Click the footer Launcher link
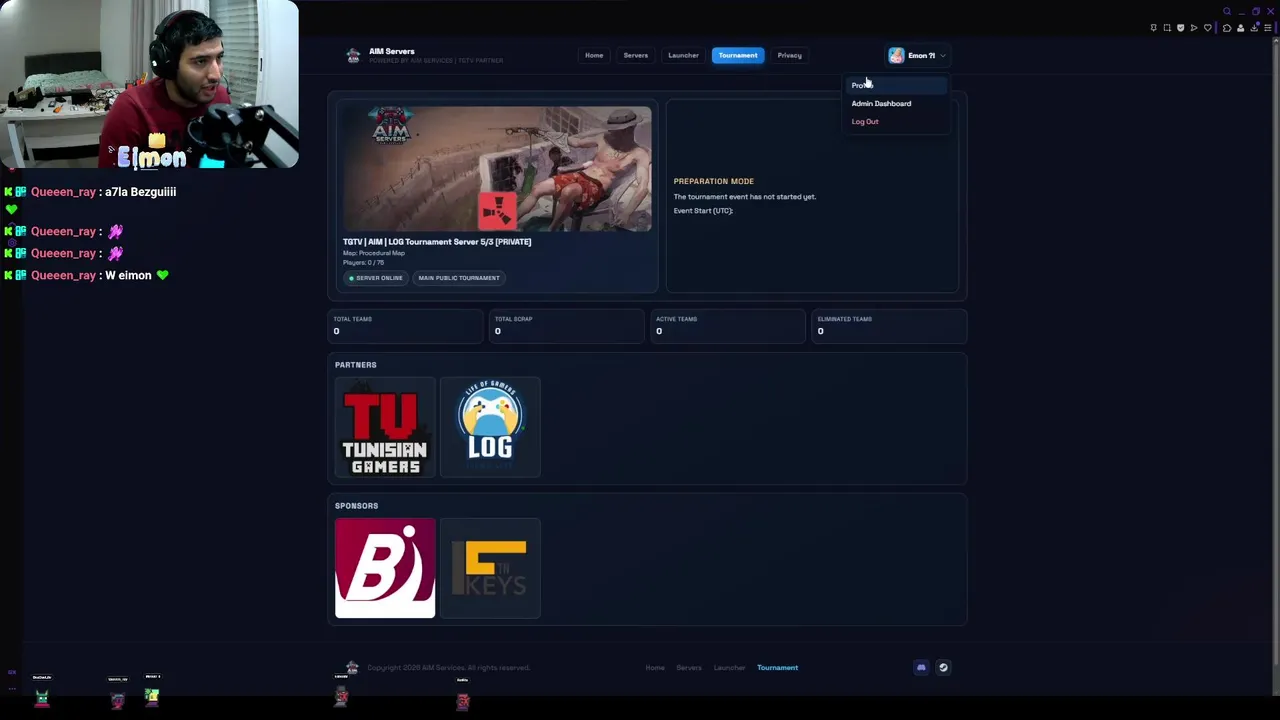 tap(729, 667)
